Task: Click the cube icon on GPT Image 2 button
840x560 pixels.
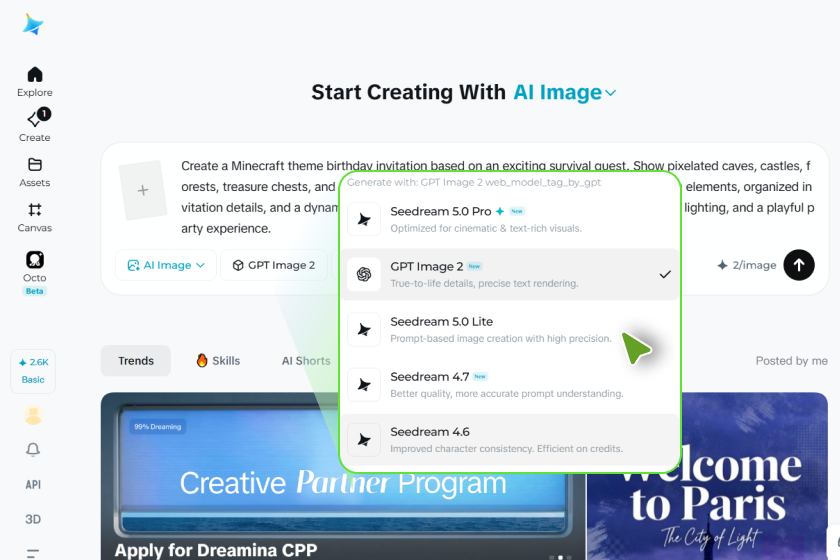Action: point(238,265)
